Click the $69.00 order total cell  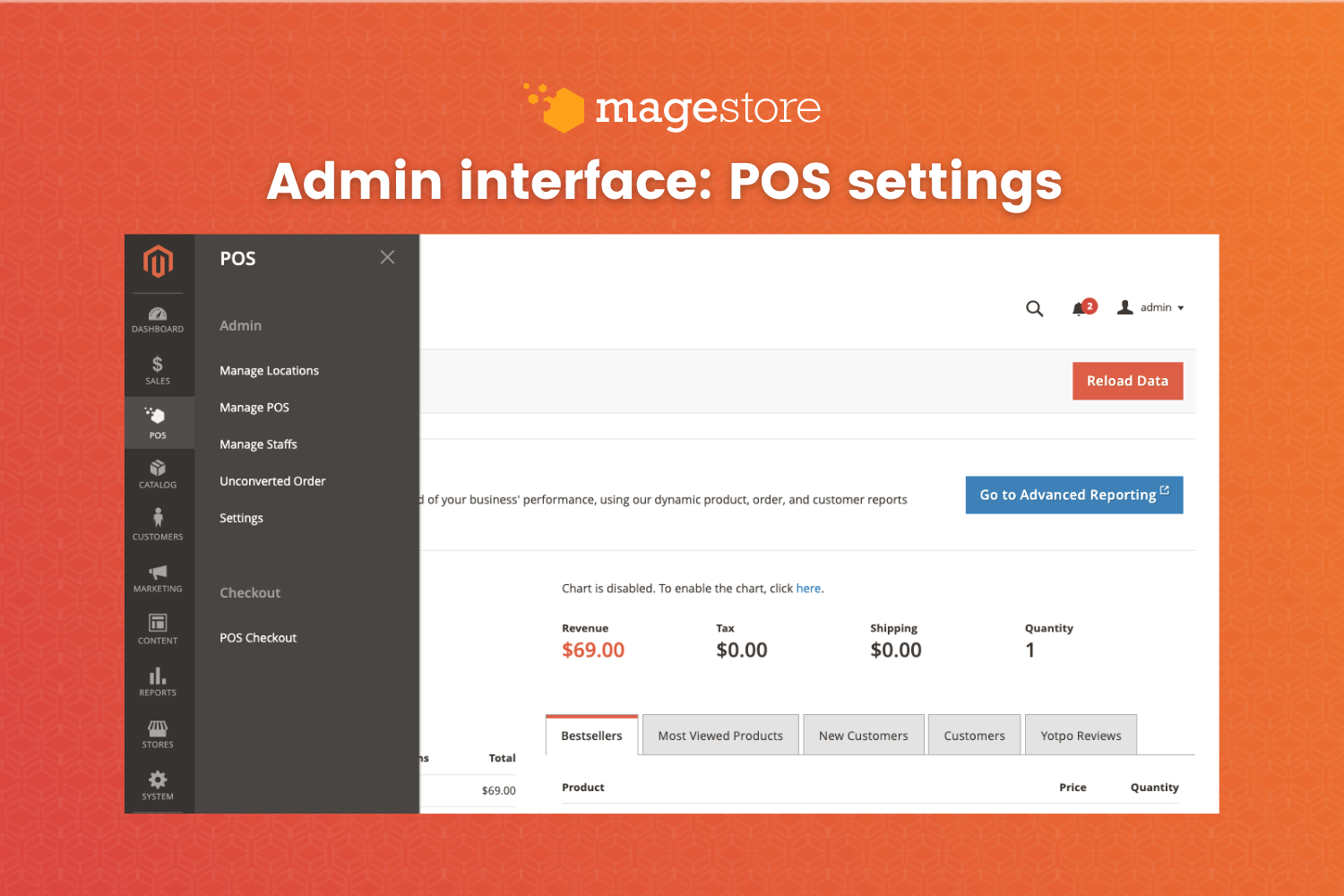498,790
